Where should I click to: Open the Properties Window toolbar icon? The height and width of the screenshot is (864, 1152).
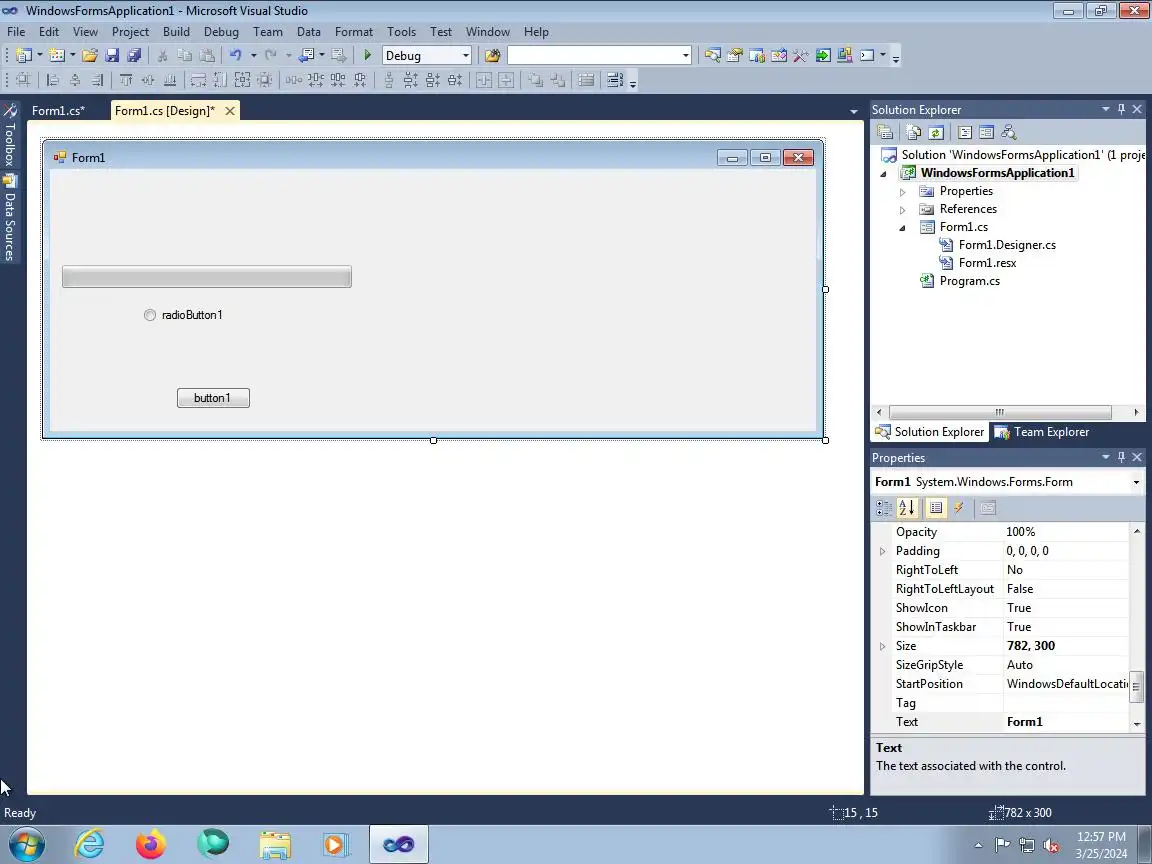(735, 55)
